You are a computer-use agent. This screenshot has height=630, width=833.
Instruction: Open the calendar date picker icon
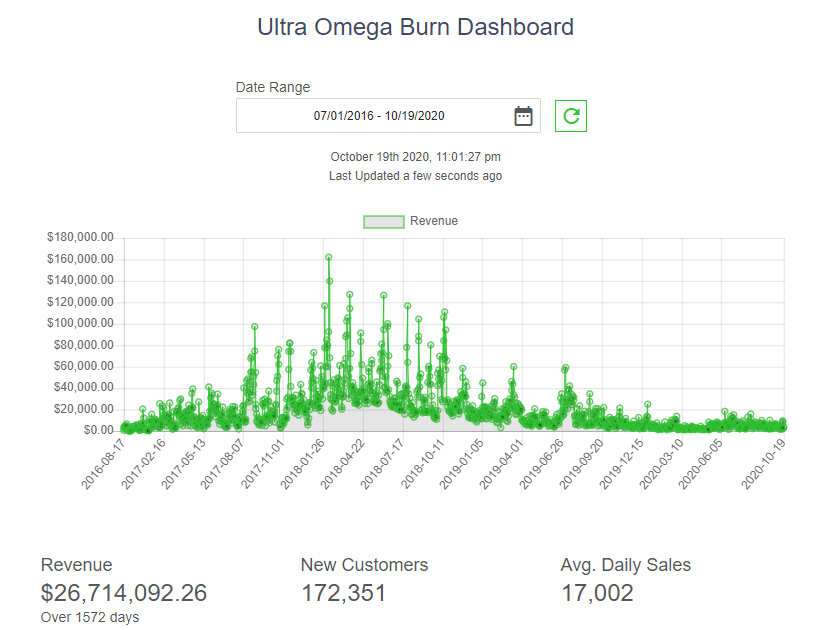point(523,116)
